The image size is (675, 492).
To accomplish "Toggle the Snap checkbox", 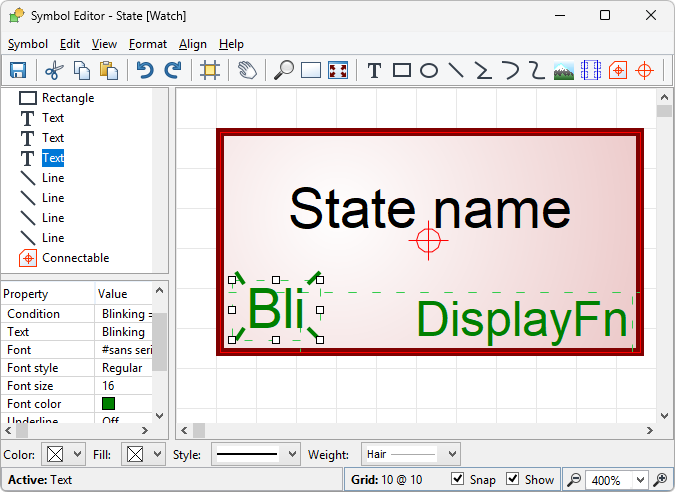I will coord(458,480).
